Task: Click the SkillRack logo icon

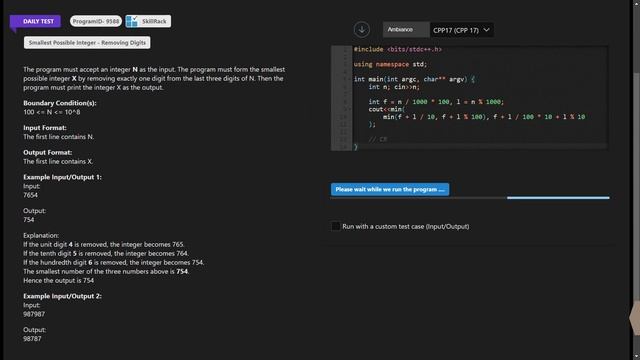Action: click(132, 21)
